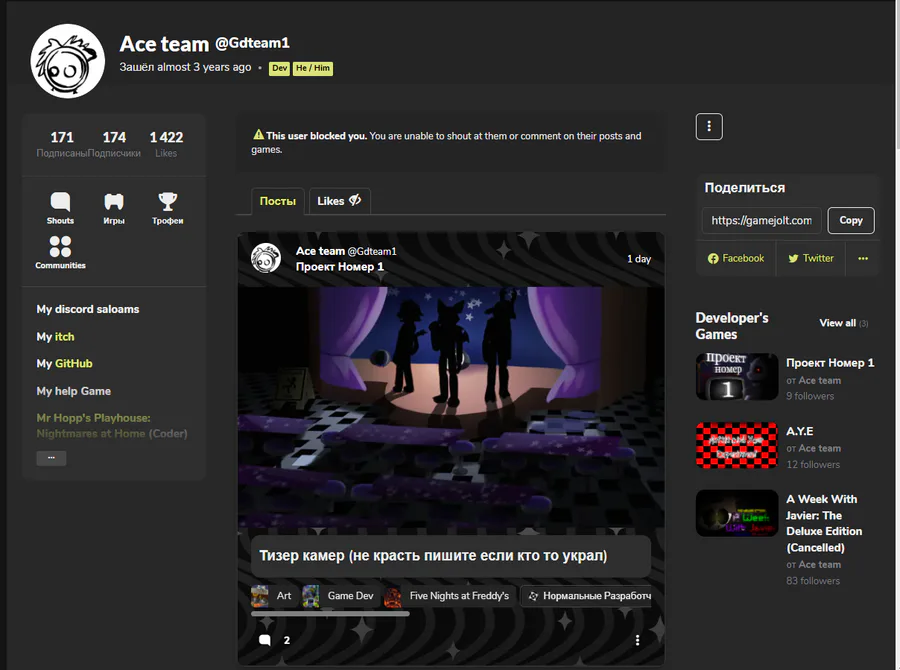Click the Art community thumbnail icon
This screenshot has height=670, width=900.
[x=259, y=596]
